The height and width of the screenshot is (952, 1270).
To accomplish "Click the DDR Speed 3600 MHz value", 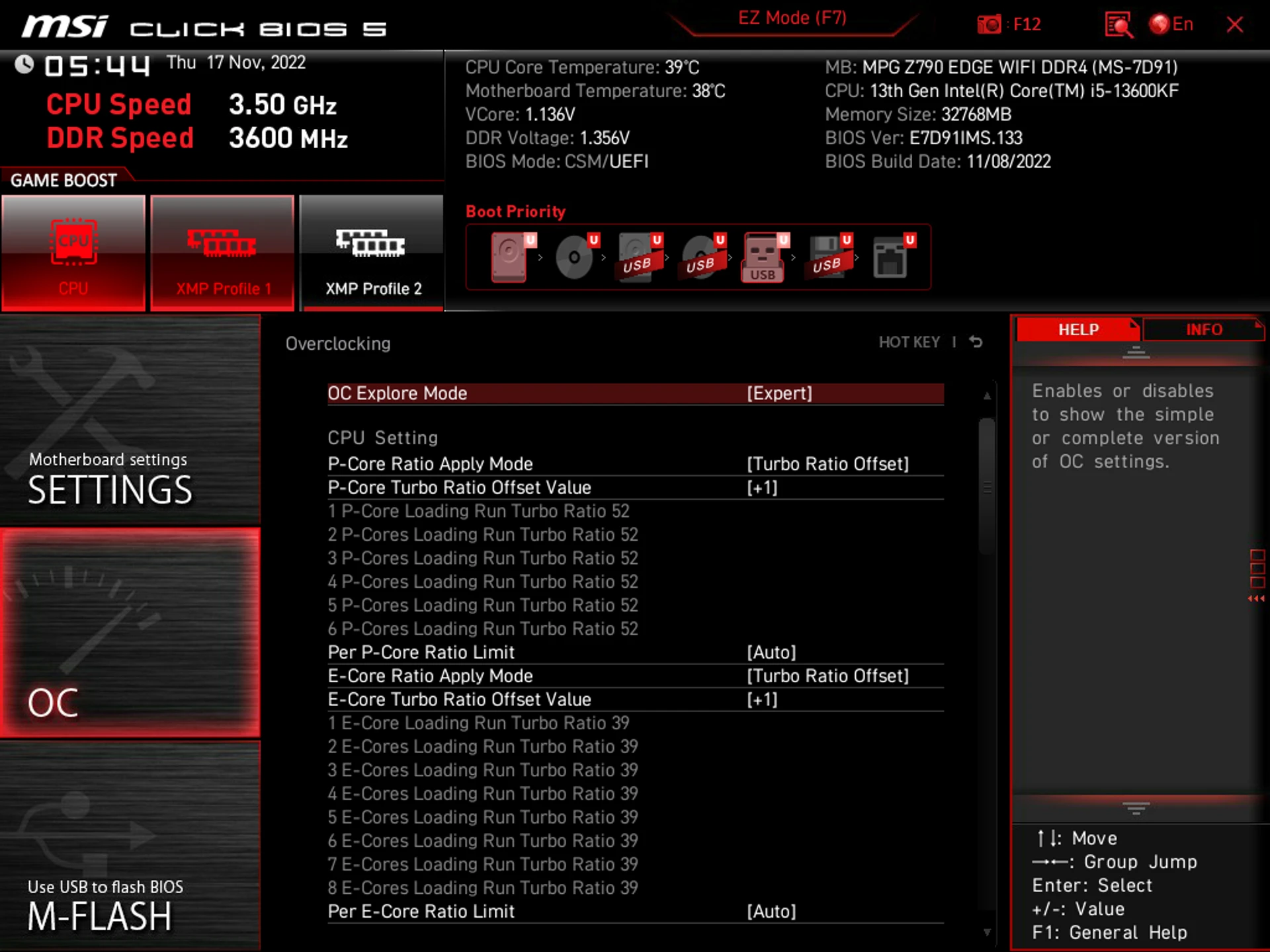I will (288, 138).
